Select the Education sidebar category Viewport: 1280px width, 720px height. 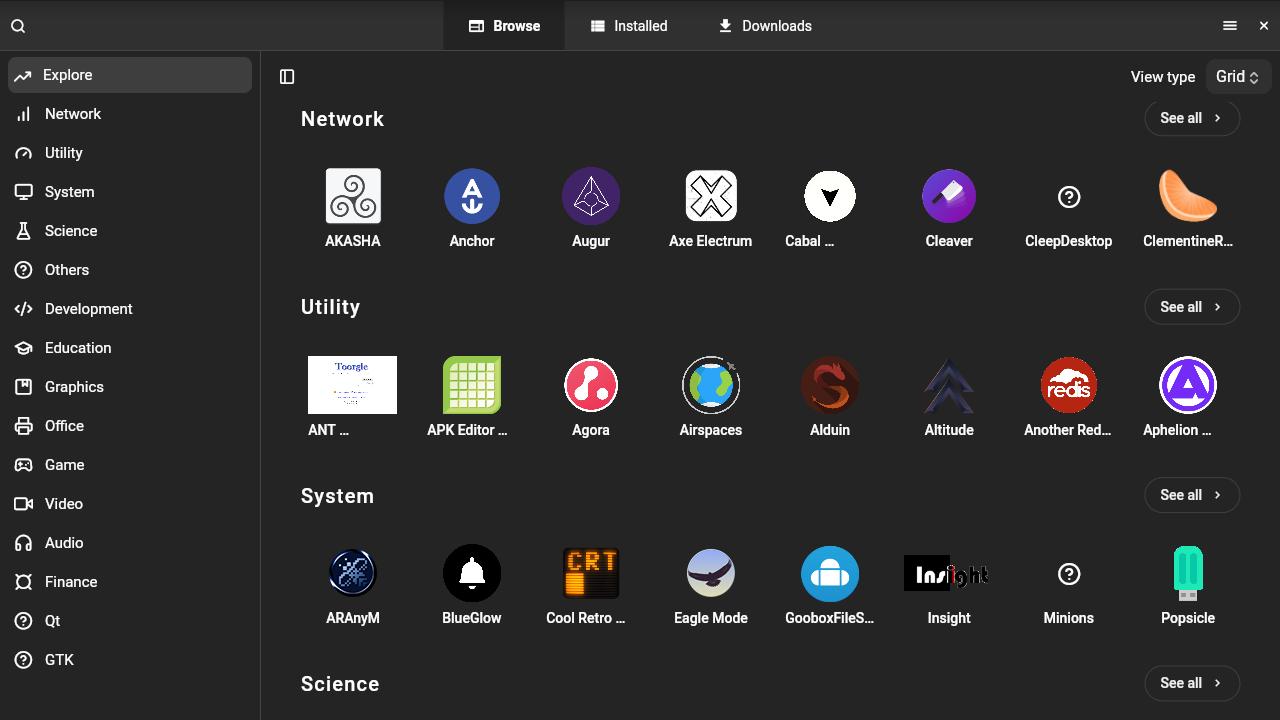[130, 348]
